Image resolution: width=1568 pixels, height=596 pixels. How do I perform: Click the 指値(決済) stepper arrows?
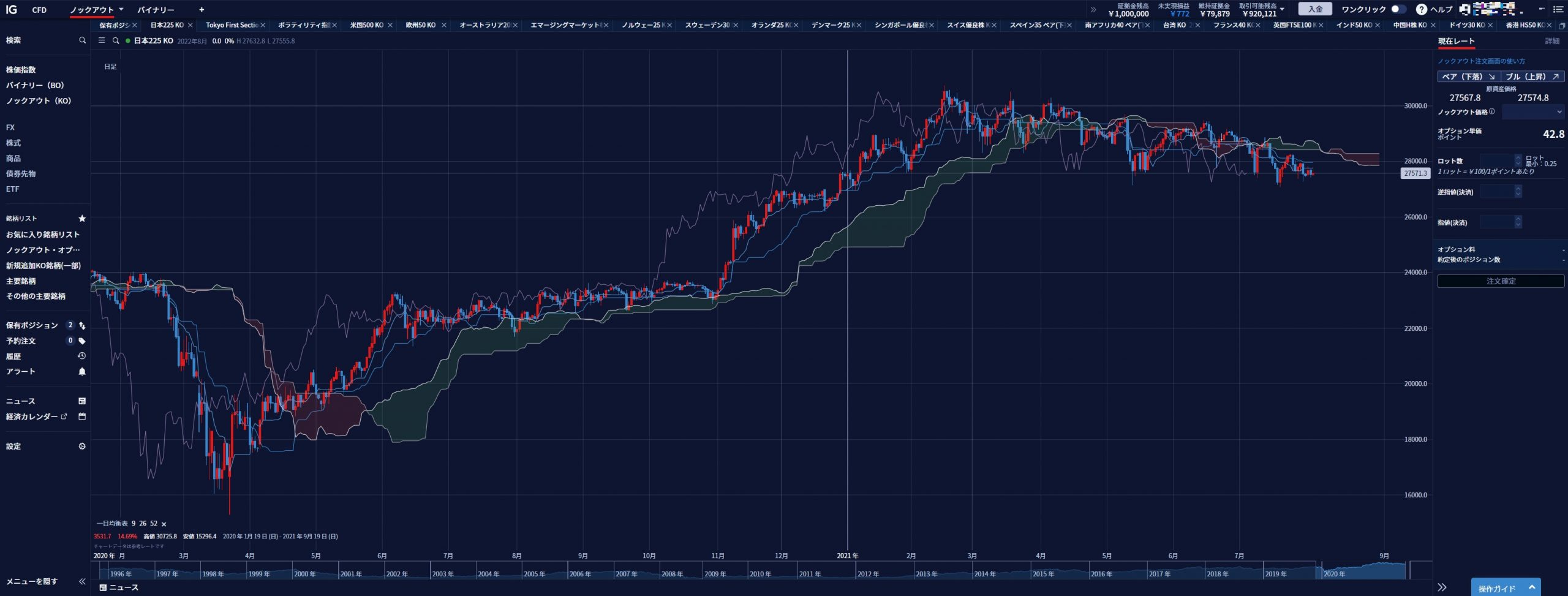(x=1518, y=222)
